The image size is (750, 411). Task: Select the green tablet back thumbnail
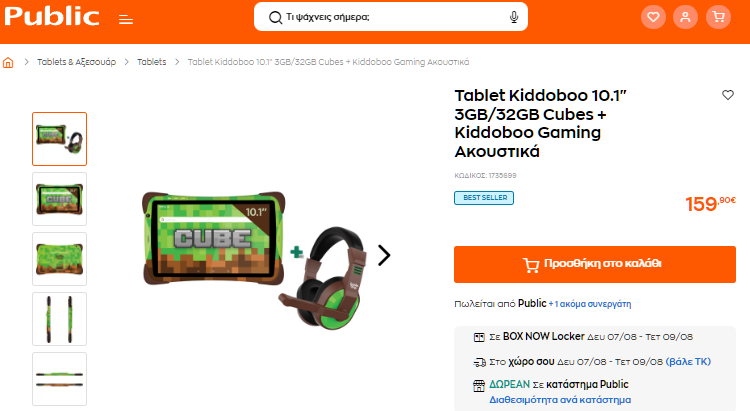(x=59, y=259)
